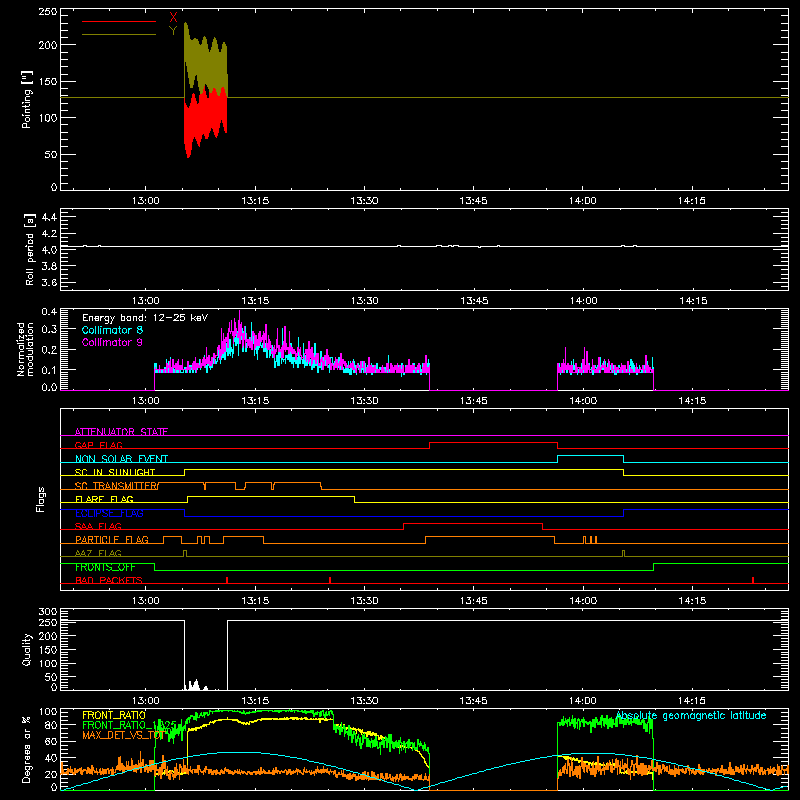
Task: Click the BAD_PACKETS label
Action: pyautogui.click(x=109, y=580)
